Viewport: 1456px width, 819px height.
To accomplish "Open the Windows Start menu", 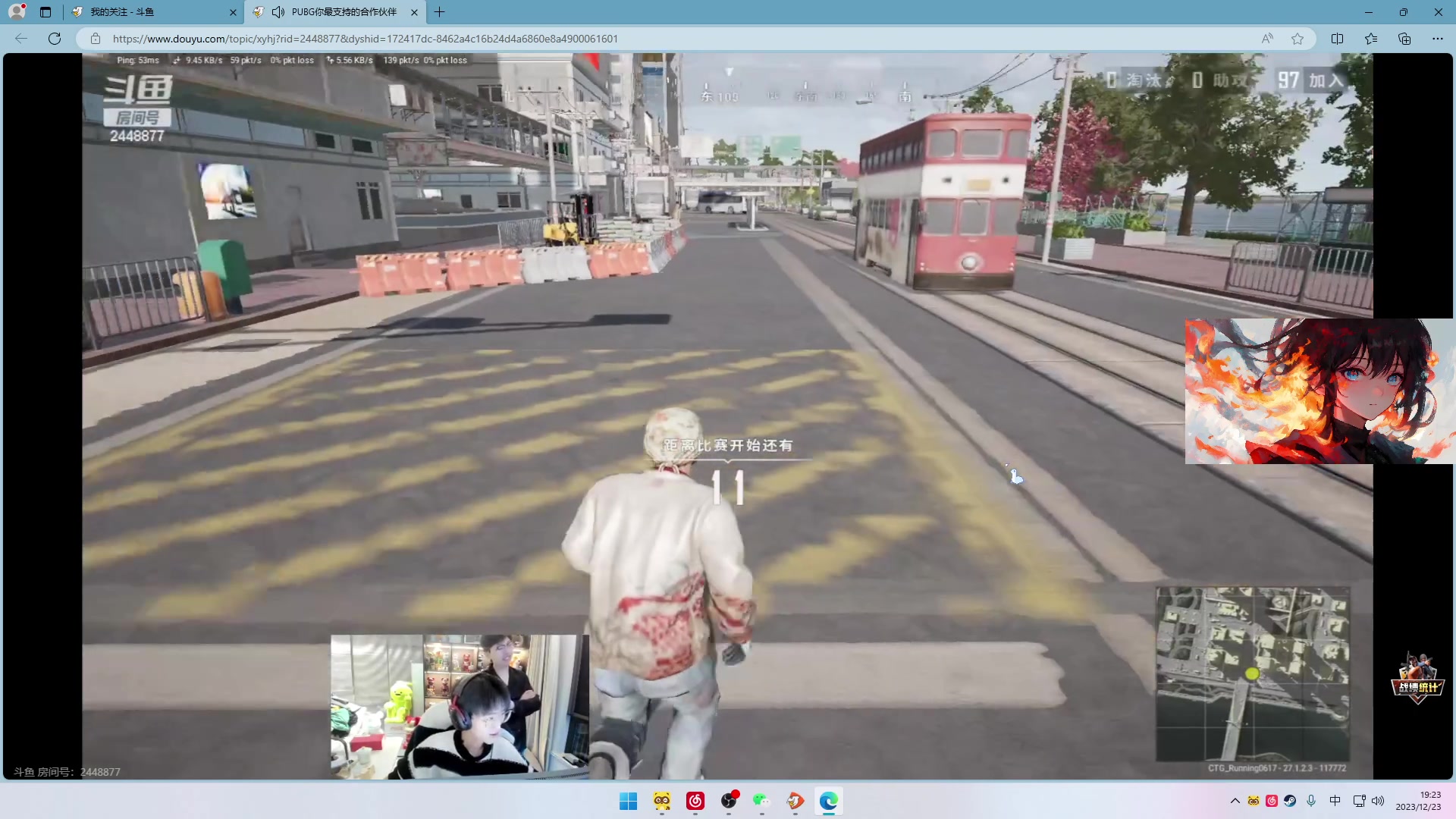I will [x=629, y=801].
